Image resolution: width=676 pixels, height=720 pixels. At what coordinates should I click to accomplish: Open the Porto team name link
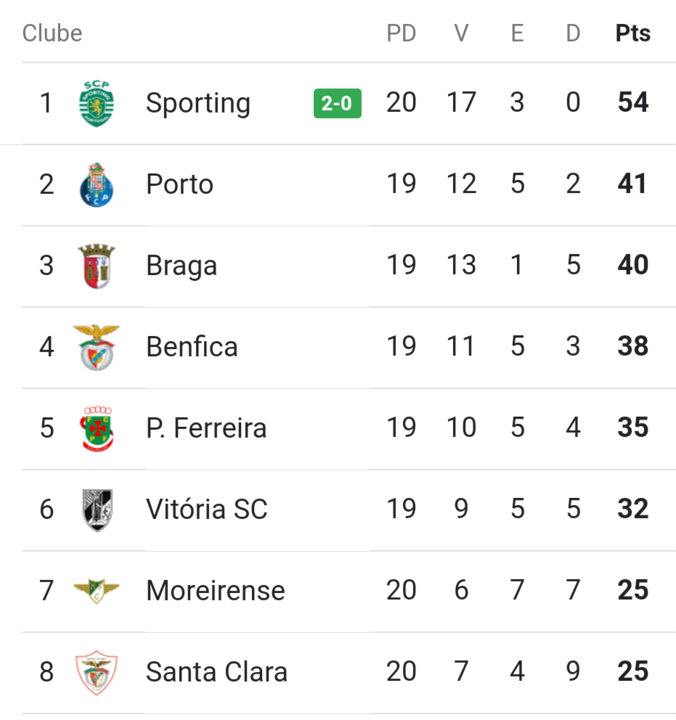pyautogui.click(x=179, y=185)
